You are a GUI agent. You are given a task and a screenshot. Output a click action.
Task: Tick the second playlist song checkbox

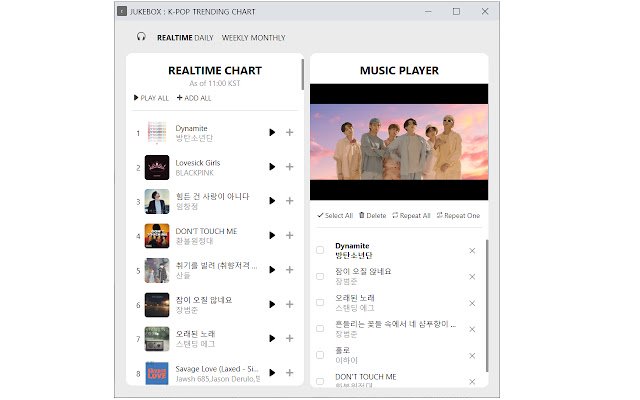pos(320,276)
